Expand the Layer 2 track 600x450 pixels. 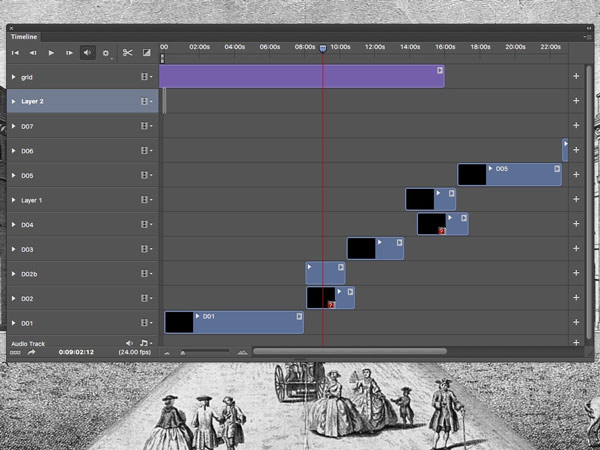pos(13,101)
